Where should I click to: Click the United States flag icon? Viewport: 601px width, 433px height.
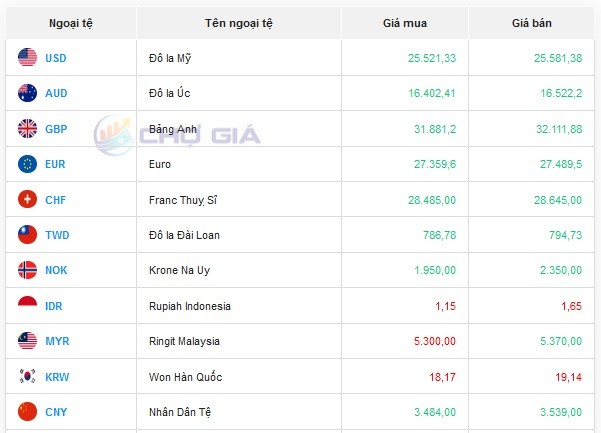pos(28,58)
